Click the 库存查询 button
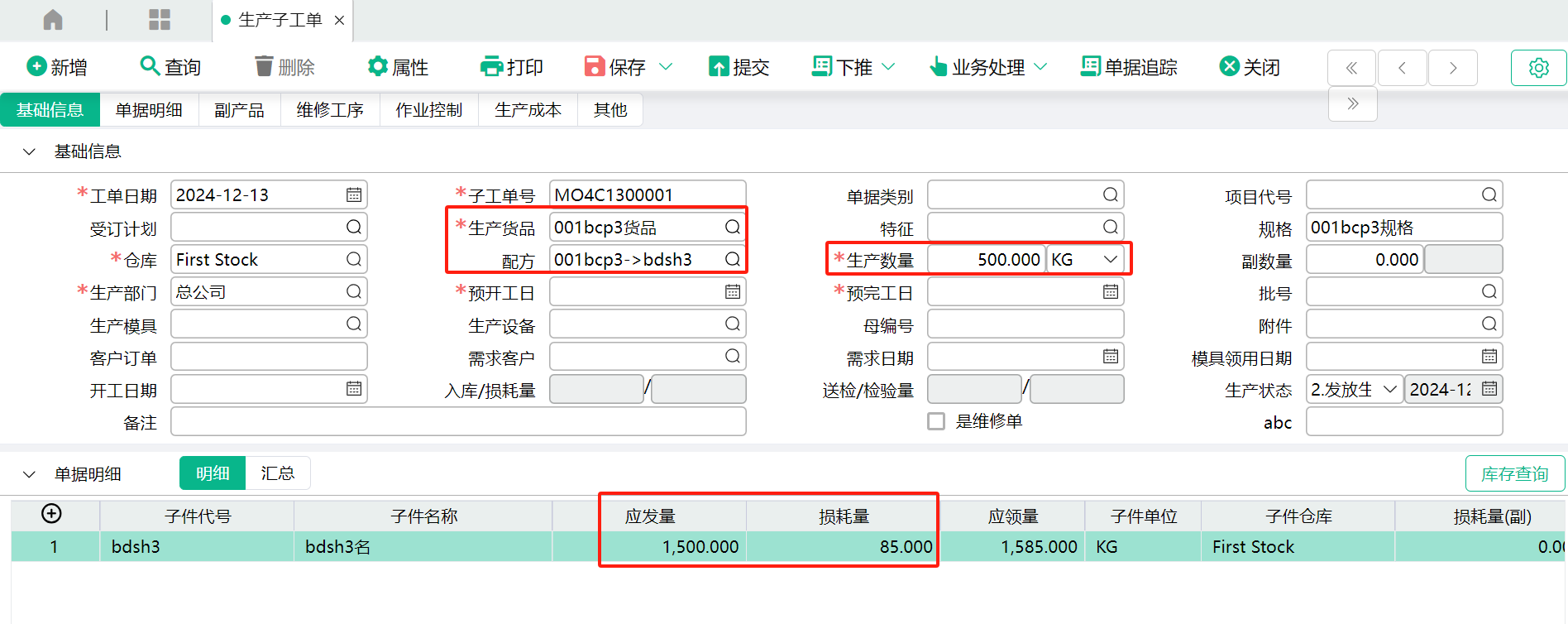The width and height of the screenshot is (1568, 624). click(1513, 473)
